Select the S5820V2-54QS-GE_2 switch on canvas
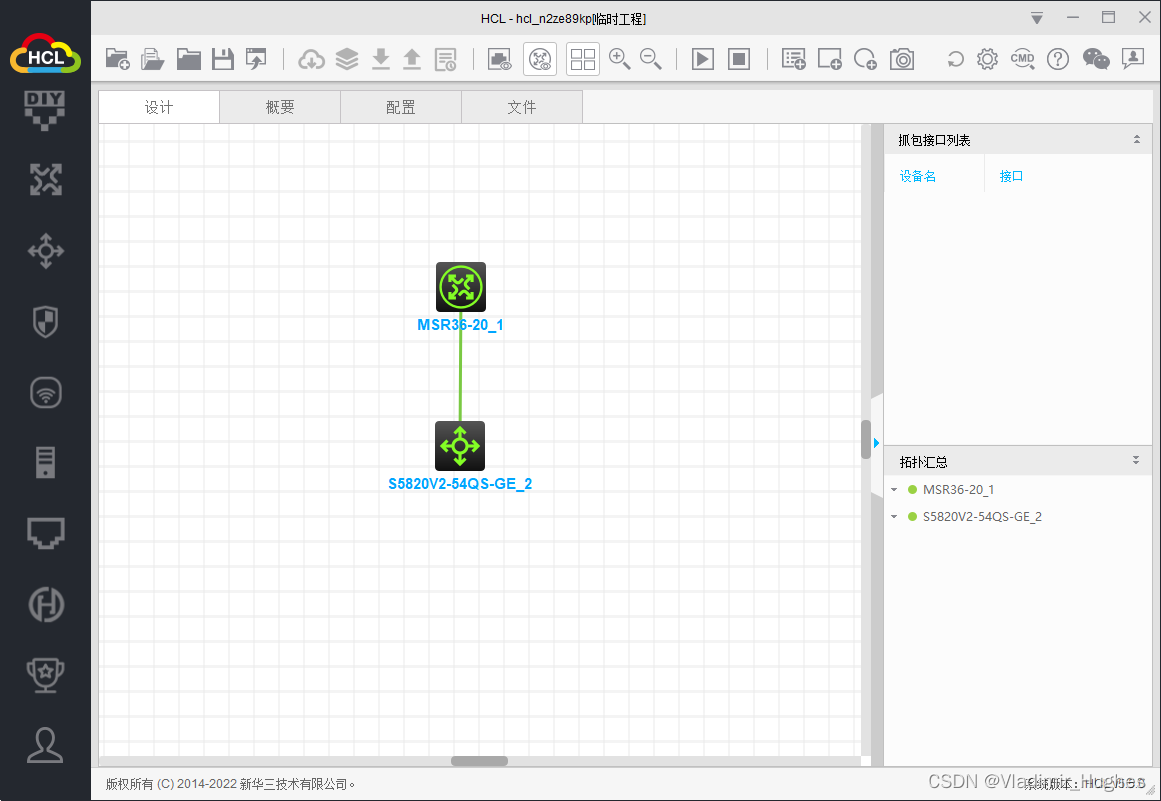The image size is (1161, 801). (x=460, y=446)
